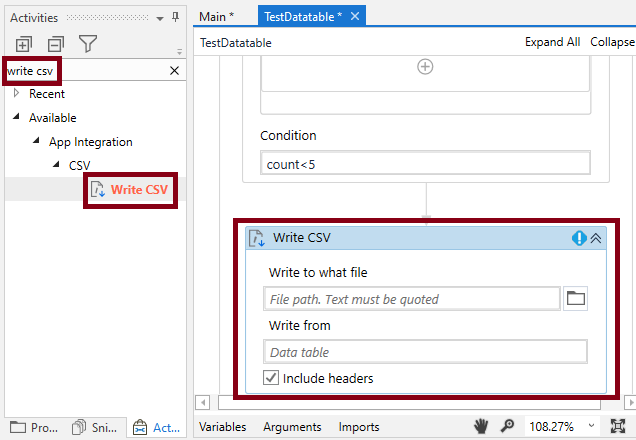Clear the 'write csv' search text
636x440 pixels.
174,71
